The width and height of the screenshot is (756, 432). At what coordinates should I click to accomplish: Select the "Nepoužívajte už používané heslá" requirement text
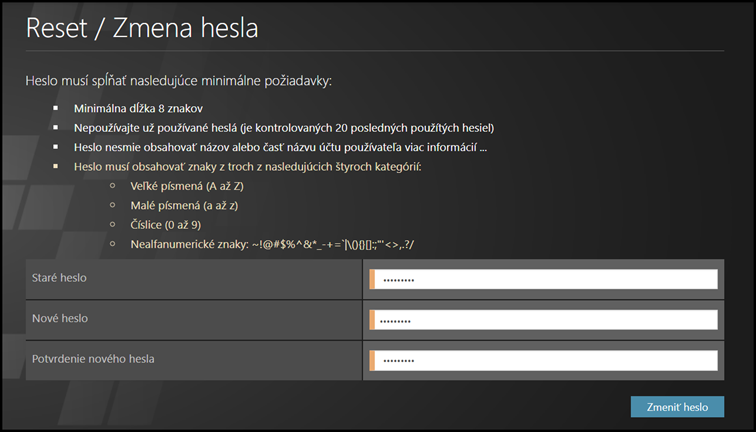283,127
